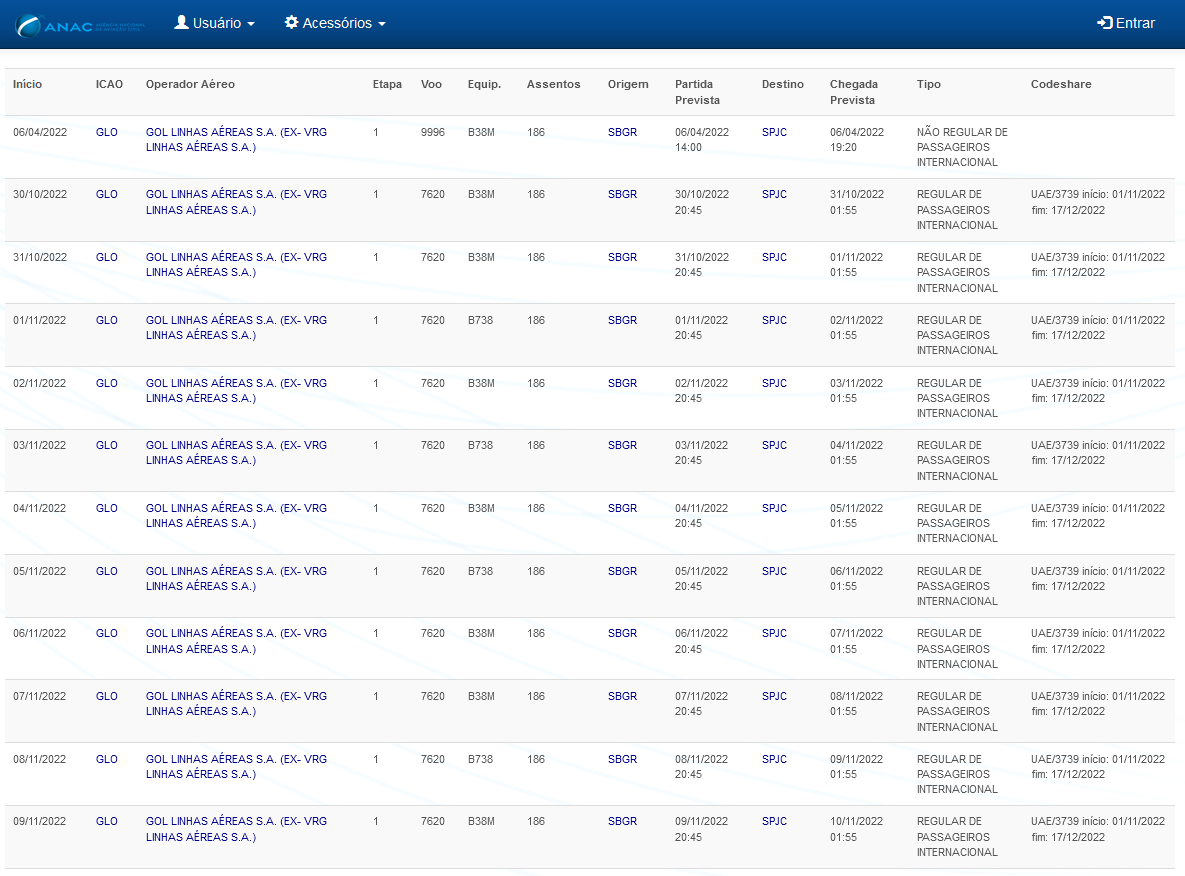The image size is (1185, 876).
Task: Open GLO link in the 31/10/2022 row
Action: pos(107,258)
